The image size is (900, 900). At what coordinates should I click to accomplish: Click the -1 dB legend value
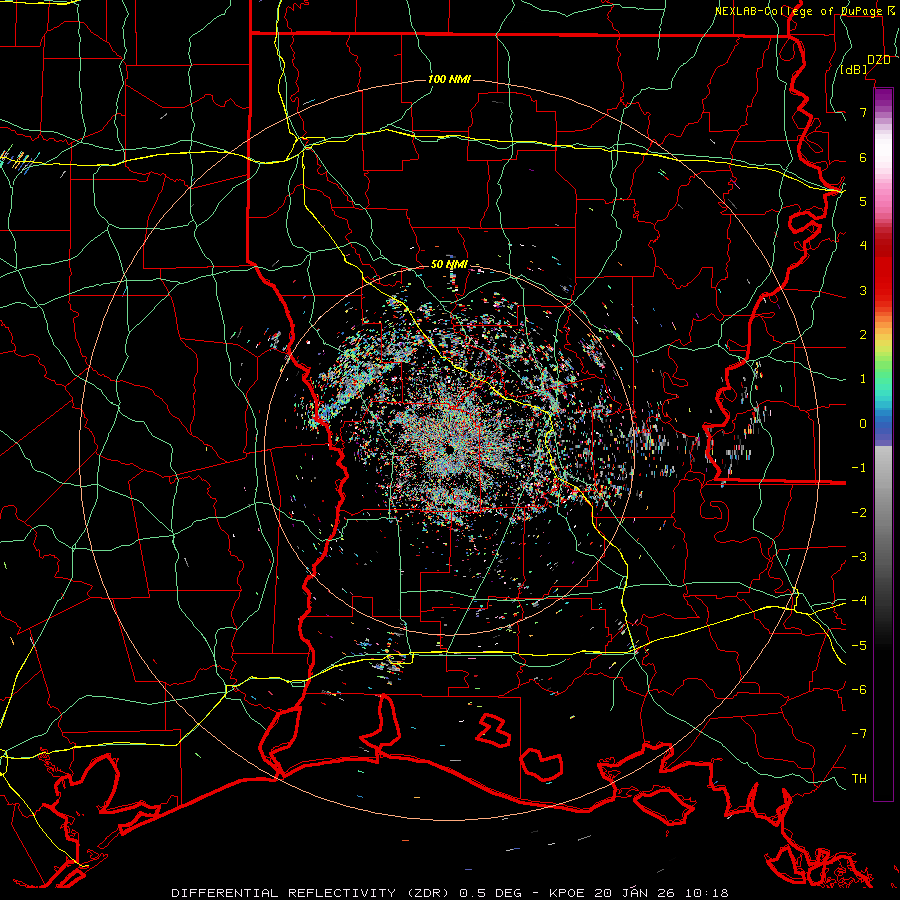(x=859, y=468)
